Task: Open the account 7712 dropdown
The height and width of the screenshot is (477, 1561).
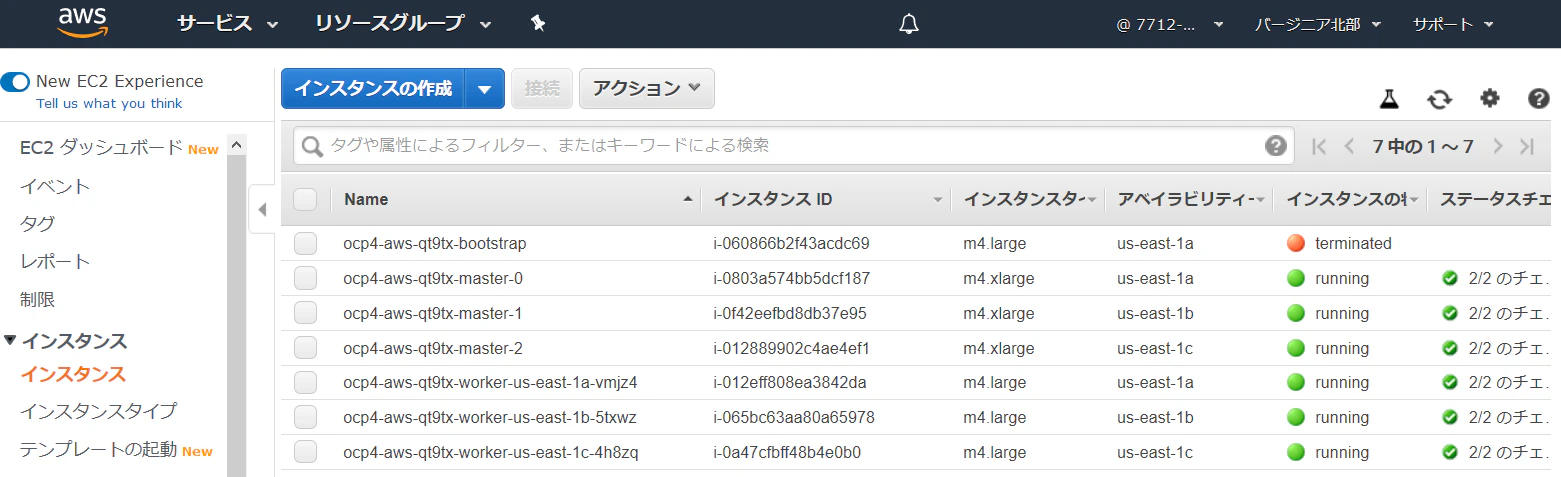Action: 1169,24
